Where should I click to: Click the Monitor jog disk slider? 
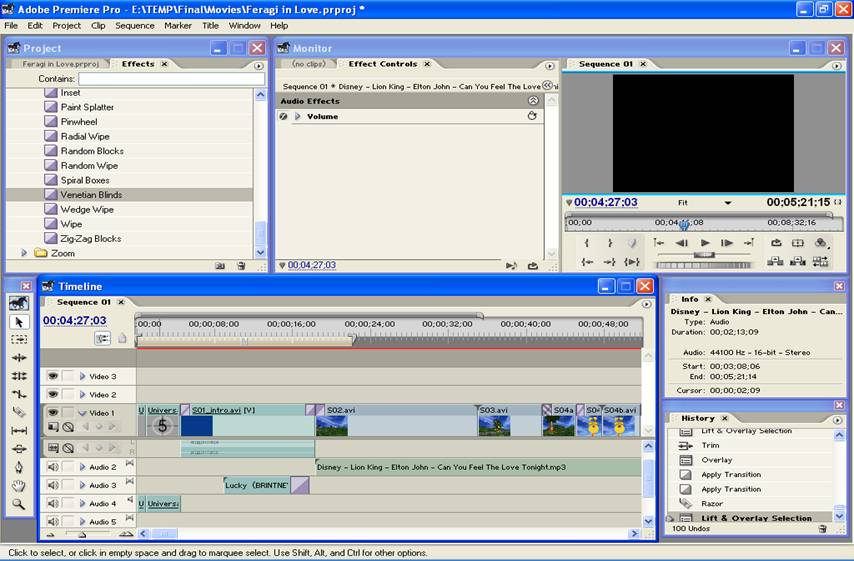coord(704,265)
